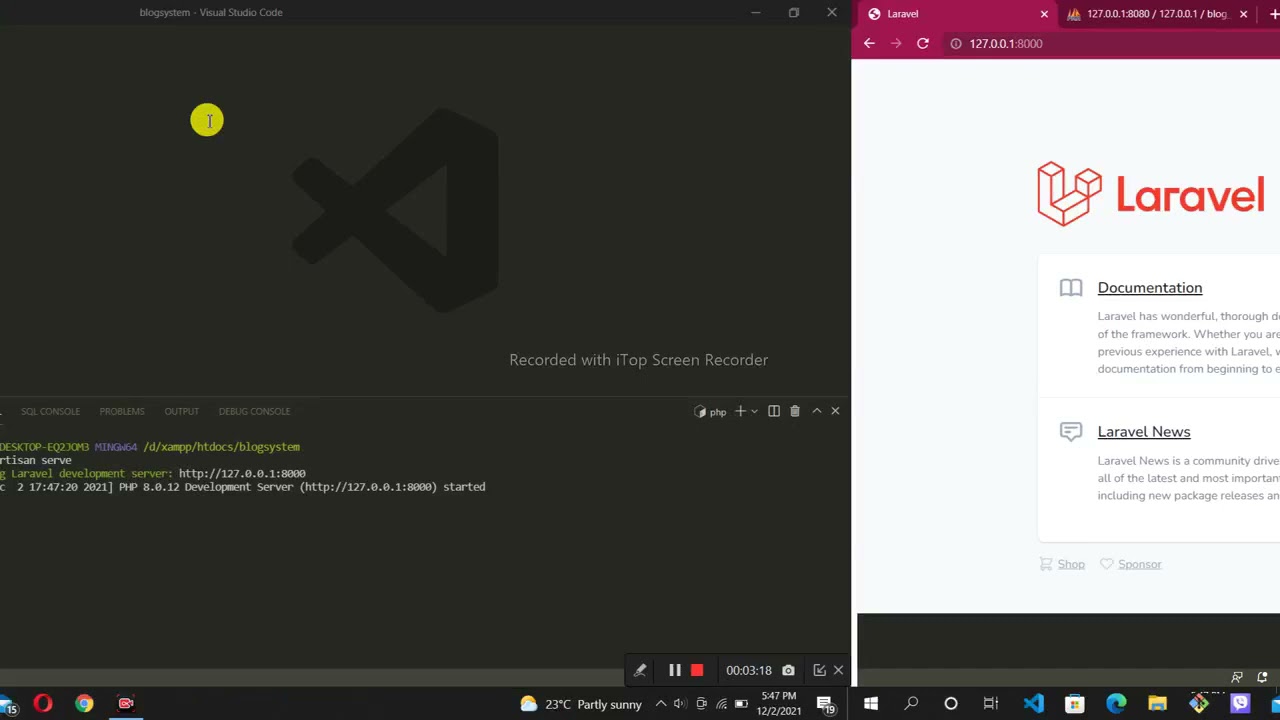Open Visual Studio Code from recorded taskbar
Screen dimensions: 1280x720
pyautogui.click(x=1033, y=704)
